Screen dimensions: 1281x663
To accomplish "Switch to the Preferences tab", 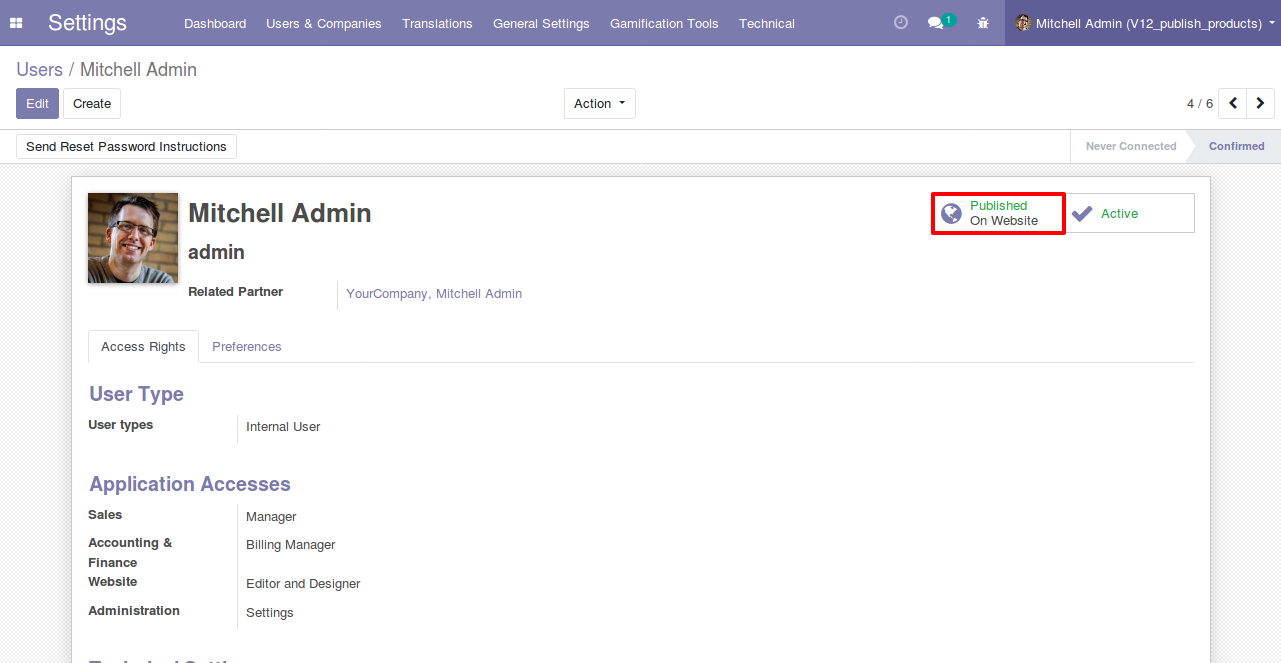I will pyautogui.click(x=246, y=346).
